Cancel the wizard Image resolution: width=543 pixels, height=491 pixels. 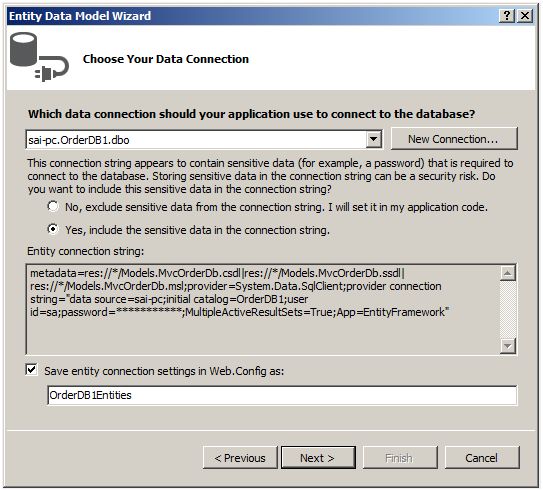[482, 458]
